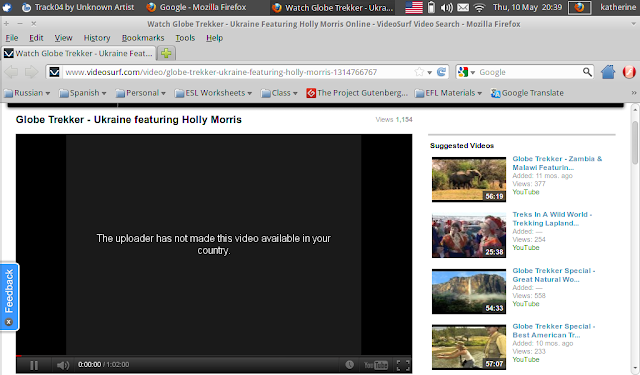
Task: Click the Google search input field
Action: point(529,72)
